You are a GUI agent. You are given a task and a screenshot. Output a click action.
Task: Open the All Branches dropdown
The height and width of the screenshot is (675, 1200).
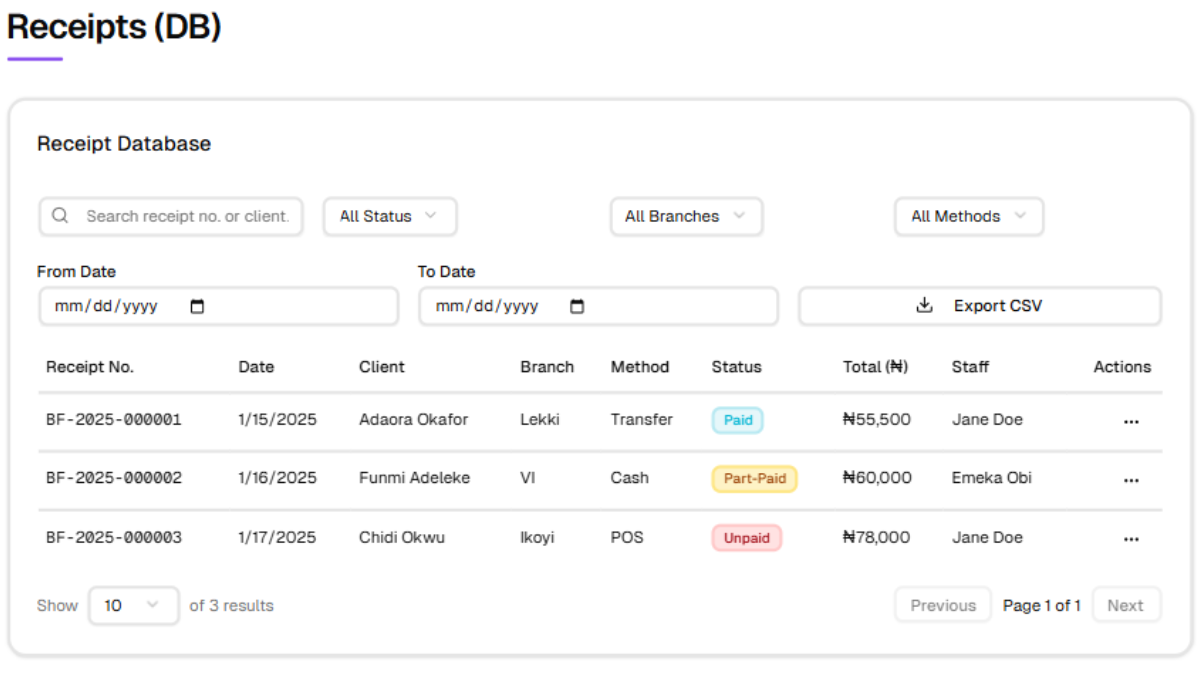coord(686,216)
